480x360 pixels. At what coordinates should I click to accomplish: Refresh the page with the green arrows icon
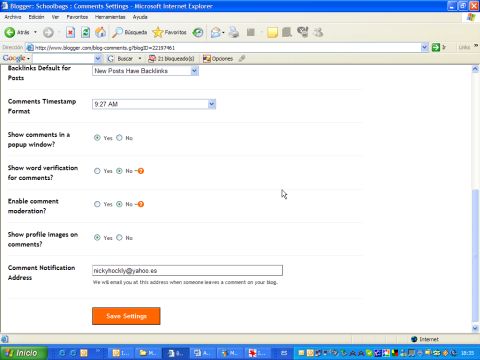click(85, 32)
